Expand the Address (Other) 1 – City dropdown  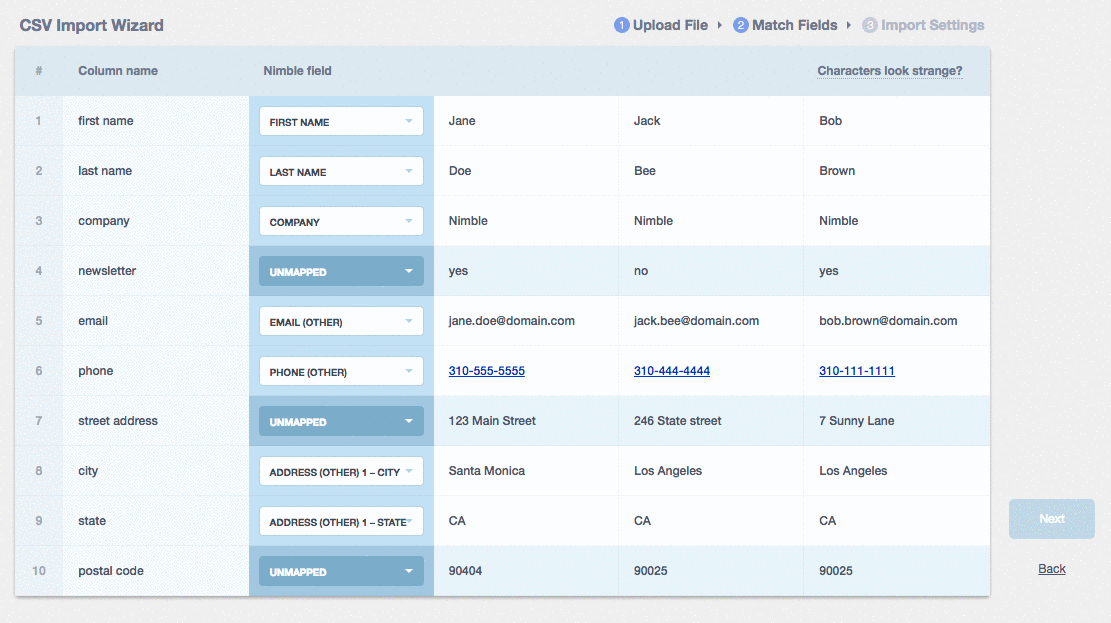pyautogui.click(x=341, y=471)
